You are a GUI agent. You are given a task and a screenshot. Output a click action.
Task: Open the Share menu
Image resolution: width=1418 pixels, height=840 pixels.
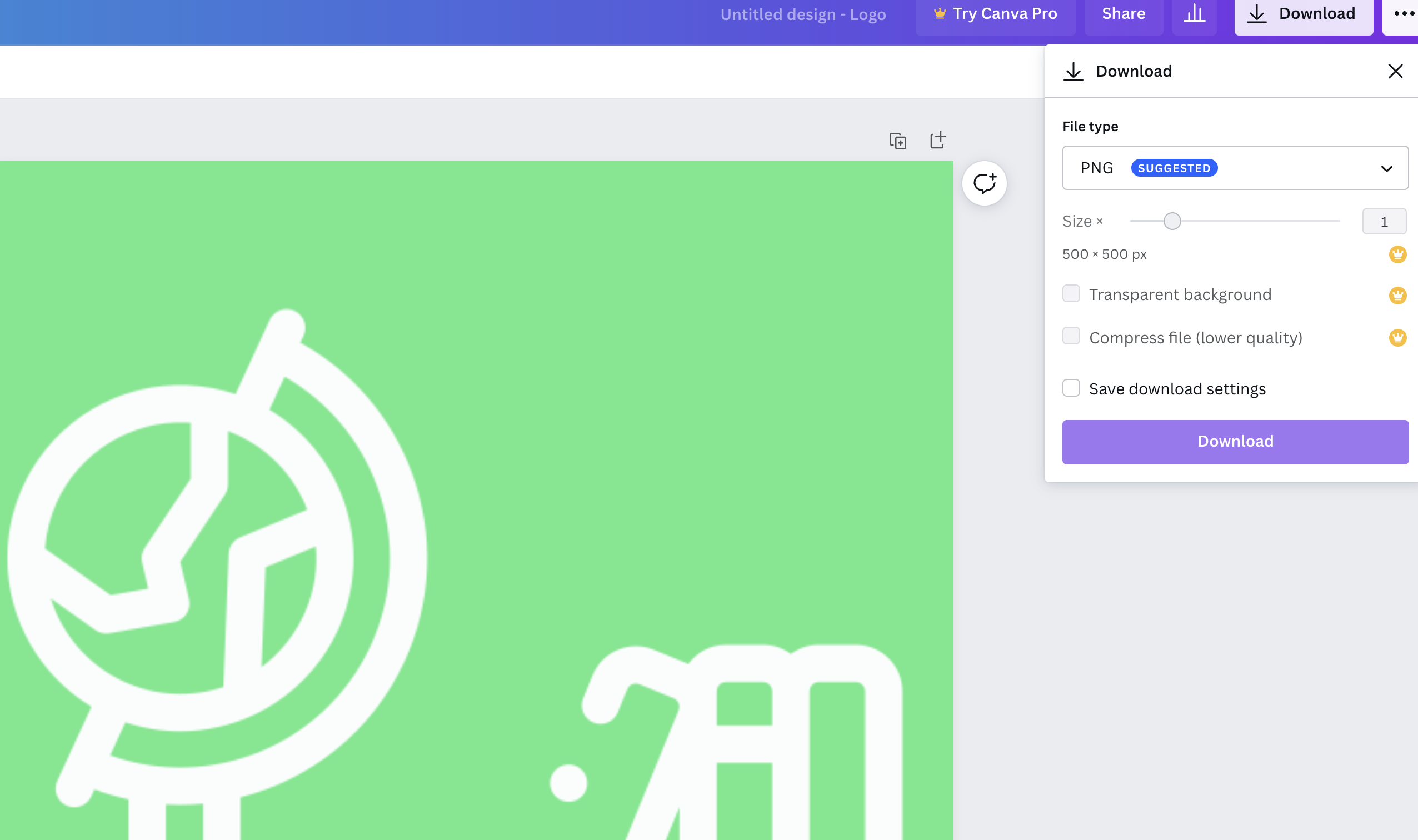click(1123, 14)
